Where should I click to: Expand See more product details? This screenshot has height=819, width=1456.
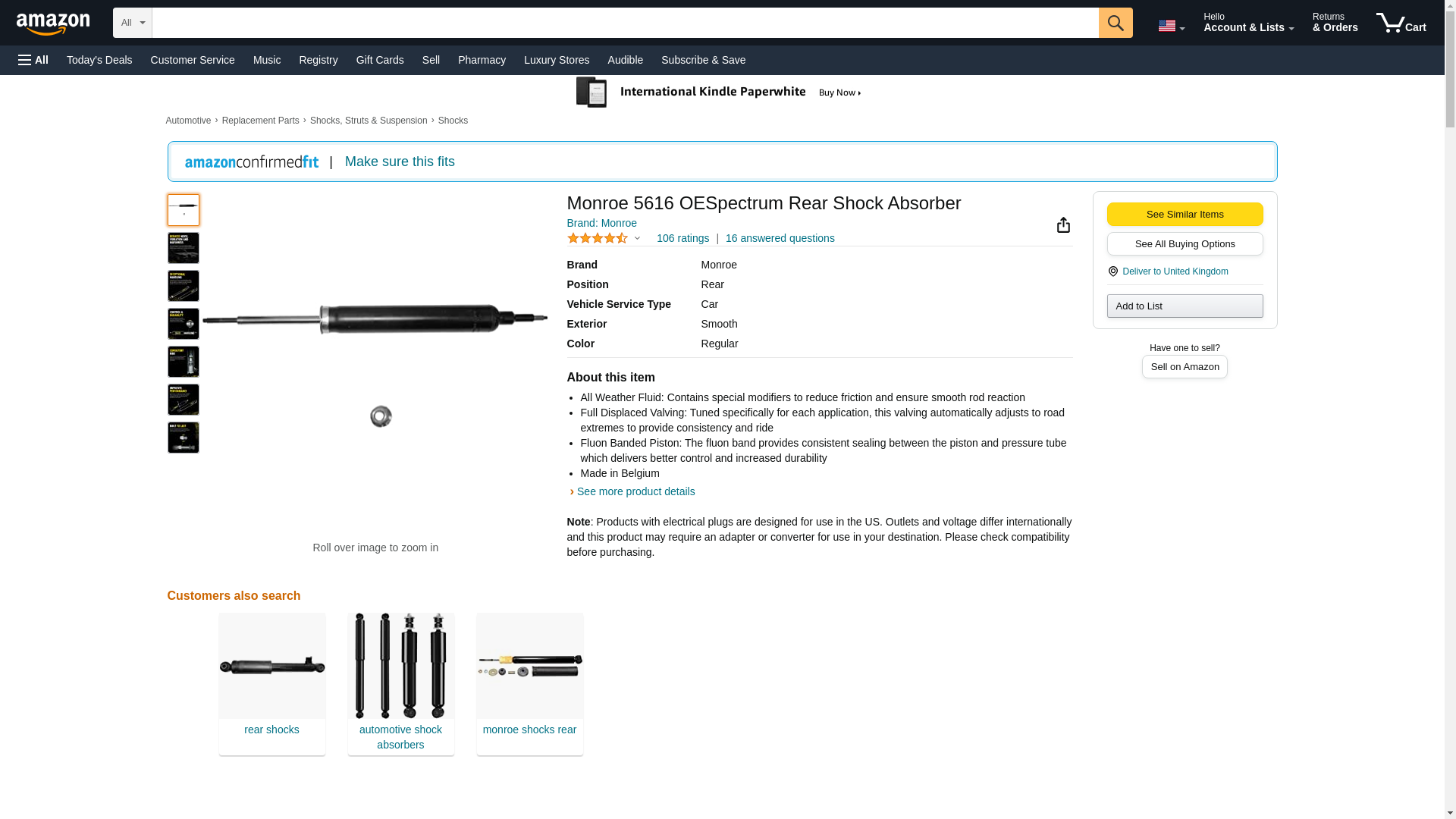pyautogui.click(x=635, y=491)
